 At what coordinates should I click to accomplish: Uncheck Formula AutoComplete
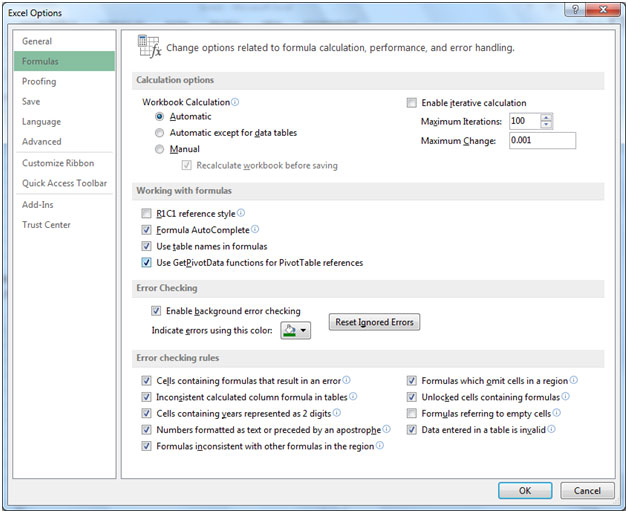147,230
